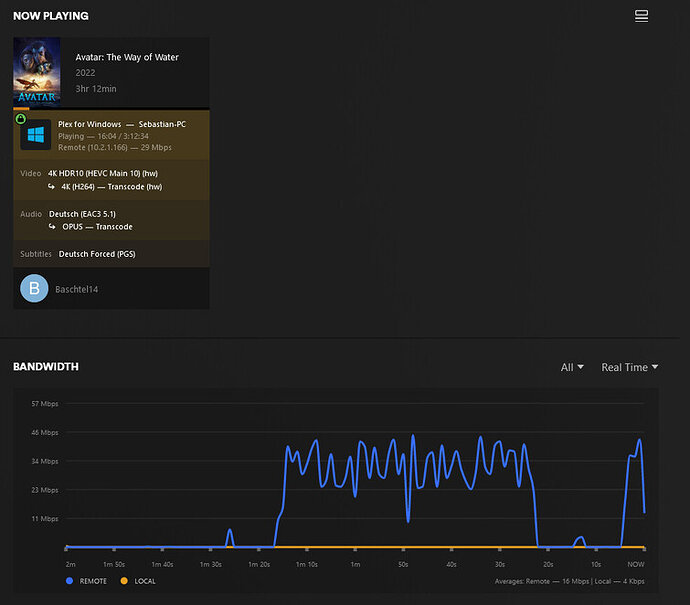Click the Subtitles row label
This screenshot has width=690, height=605.
(x=36, y=254)
